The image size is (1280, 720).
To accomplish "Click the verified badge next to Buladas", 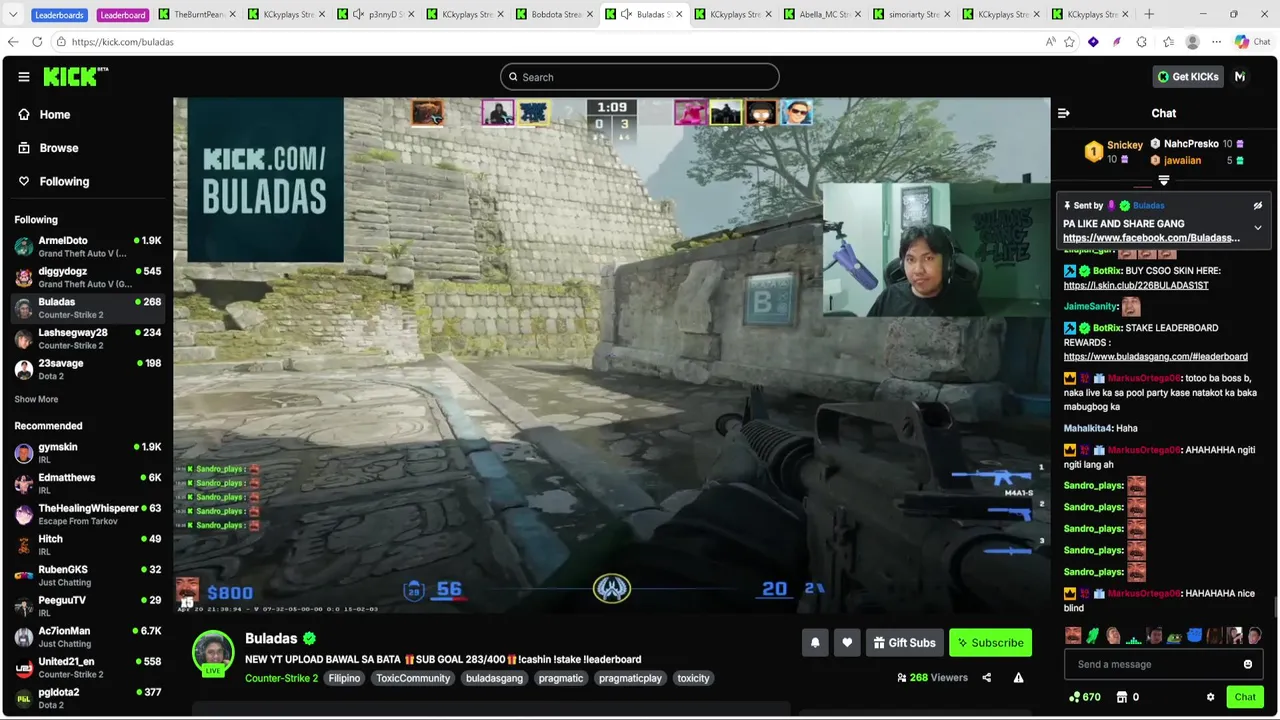I will (x=310, y=638).
